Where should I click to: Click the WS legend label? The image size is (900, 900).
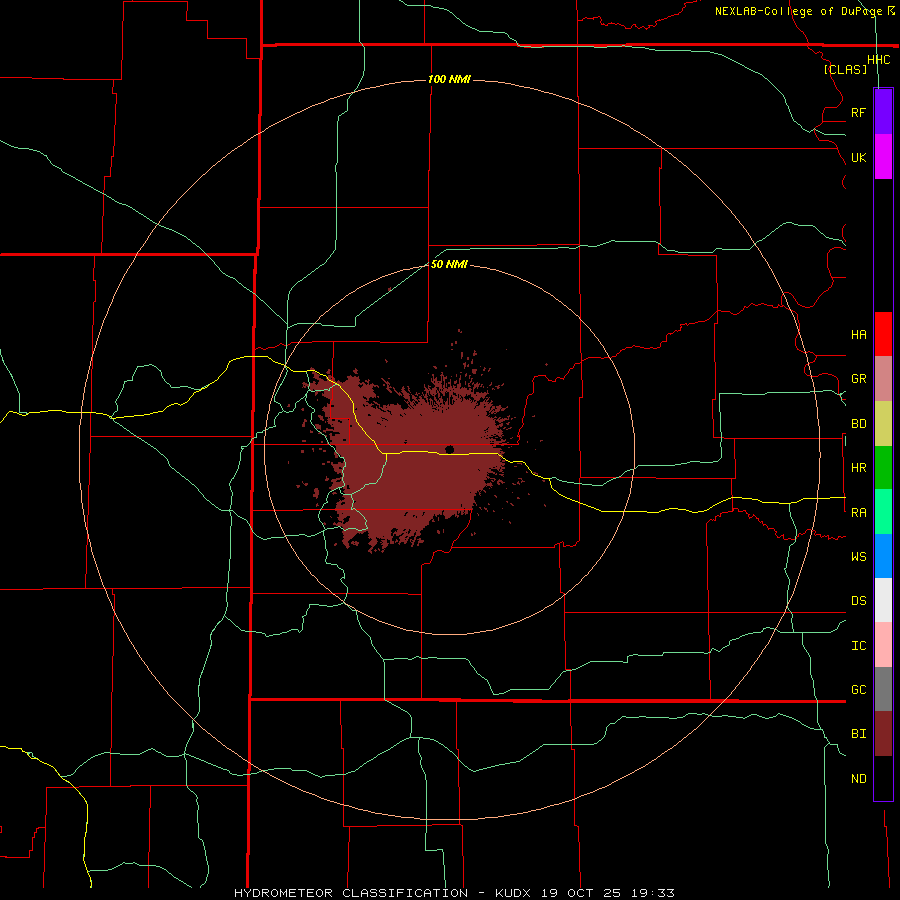858,556
